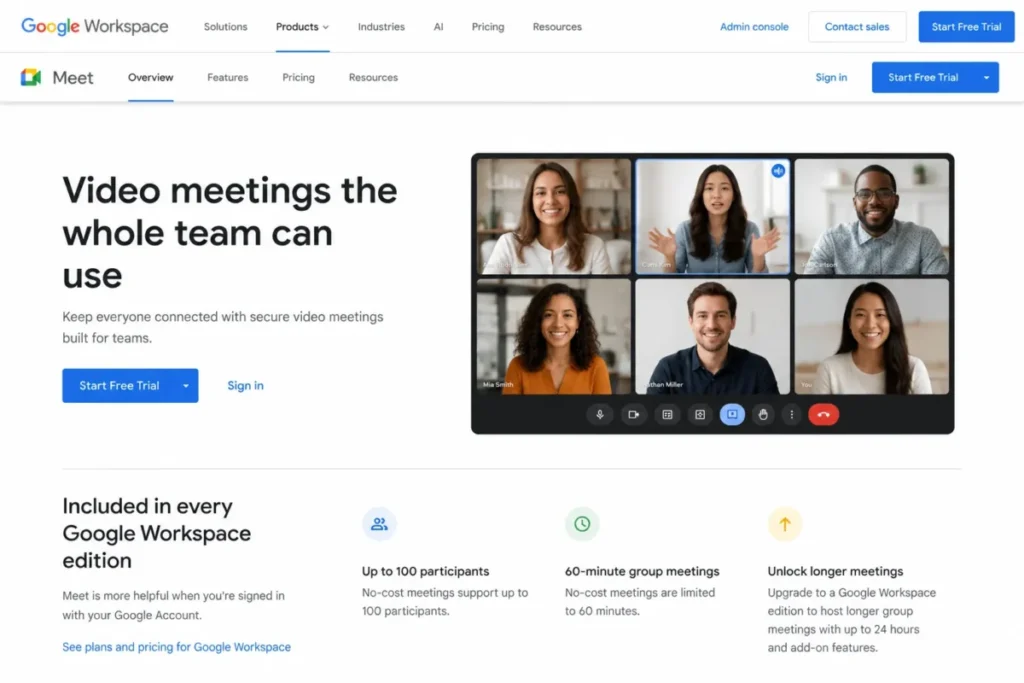
Task: Click the present screen icon in meeting toolbar
Action: click(x=699, y=415)
